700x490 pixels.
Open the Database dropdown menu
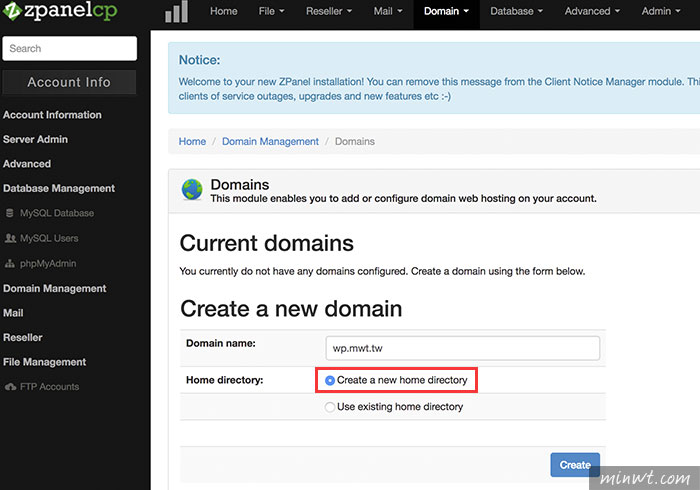[x=516, y=11]
